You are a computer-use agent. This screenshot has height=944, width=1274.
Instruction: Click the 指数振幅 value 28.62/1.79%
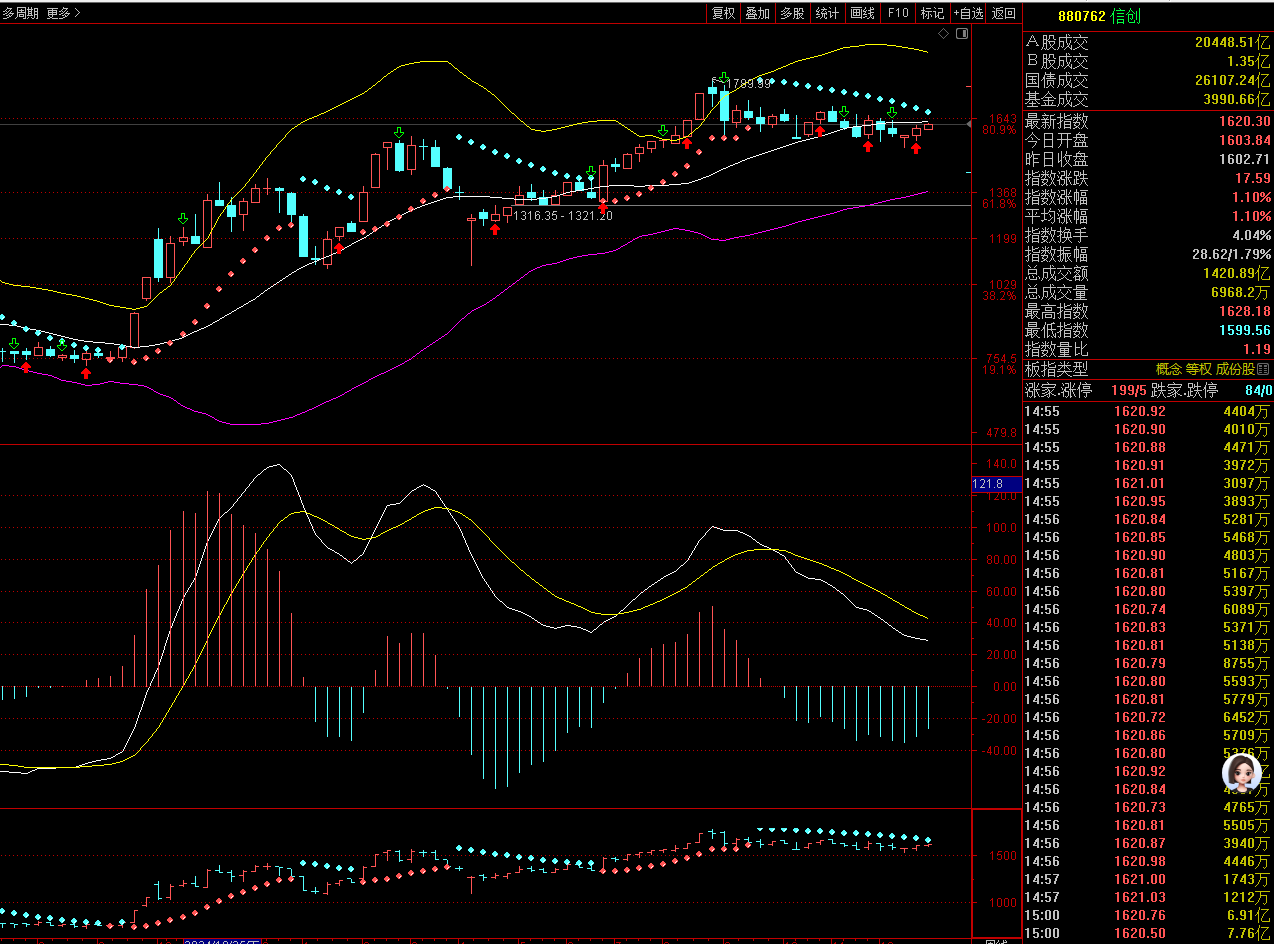click(1231, 254)
